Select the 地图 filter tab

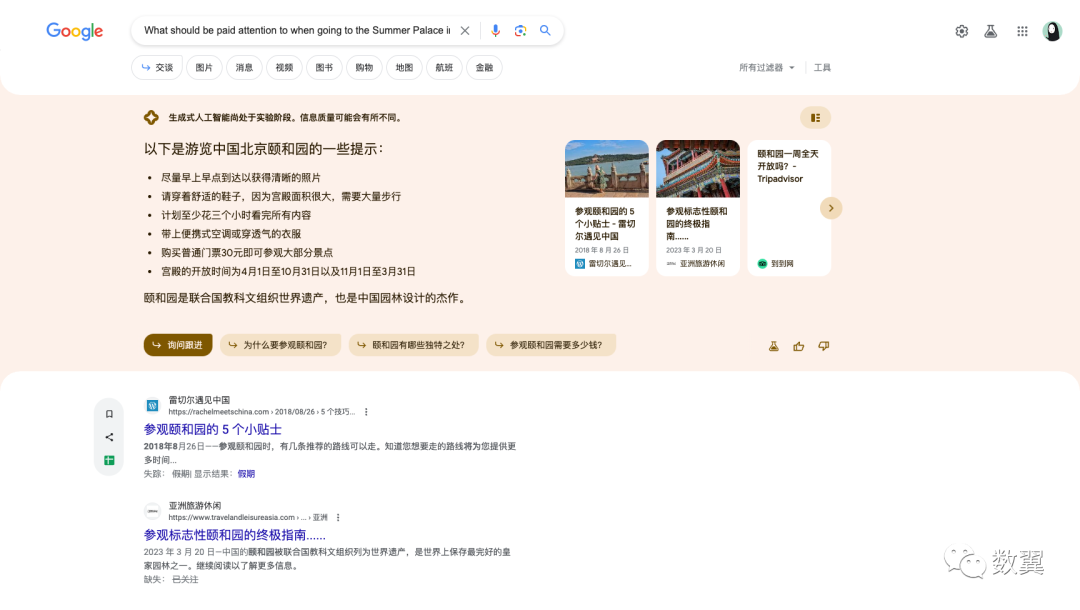[x=404, y=67]
